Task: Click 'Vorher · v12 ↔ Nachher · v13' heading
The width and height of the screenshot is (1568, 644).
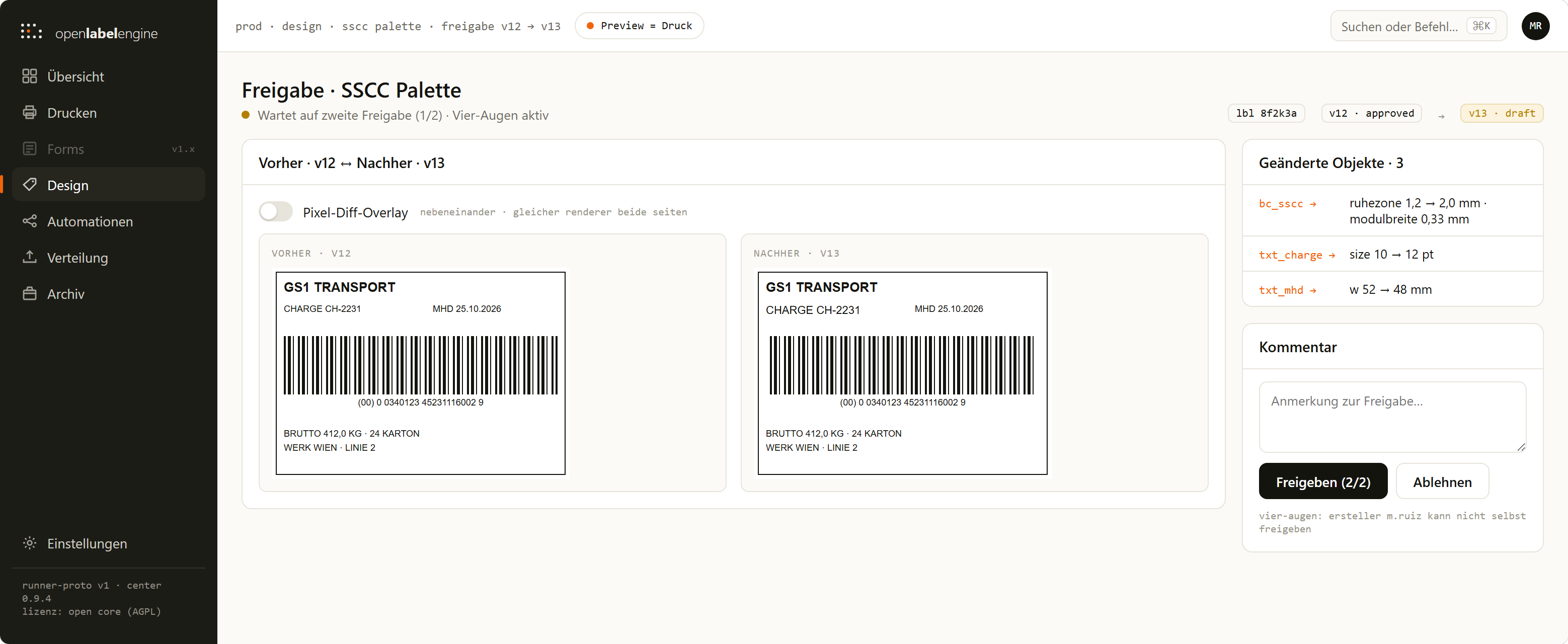Action: [x=351, y=163]
